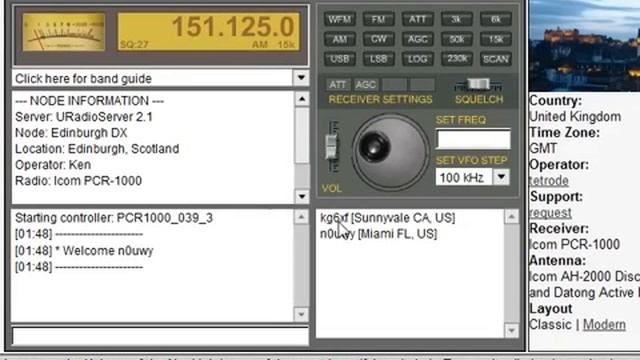Adjust the squelch slider
Screen dimensions: 640x360
tap(478, 84)
